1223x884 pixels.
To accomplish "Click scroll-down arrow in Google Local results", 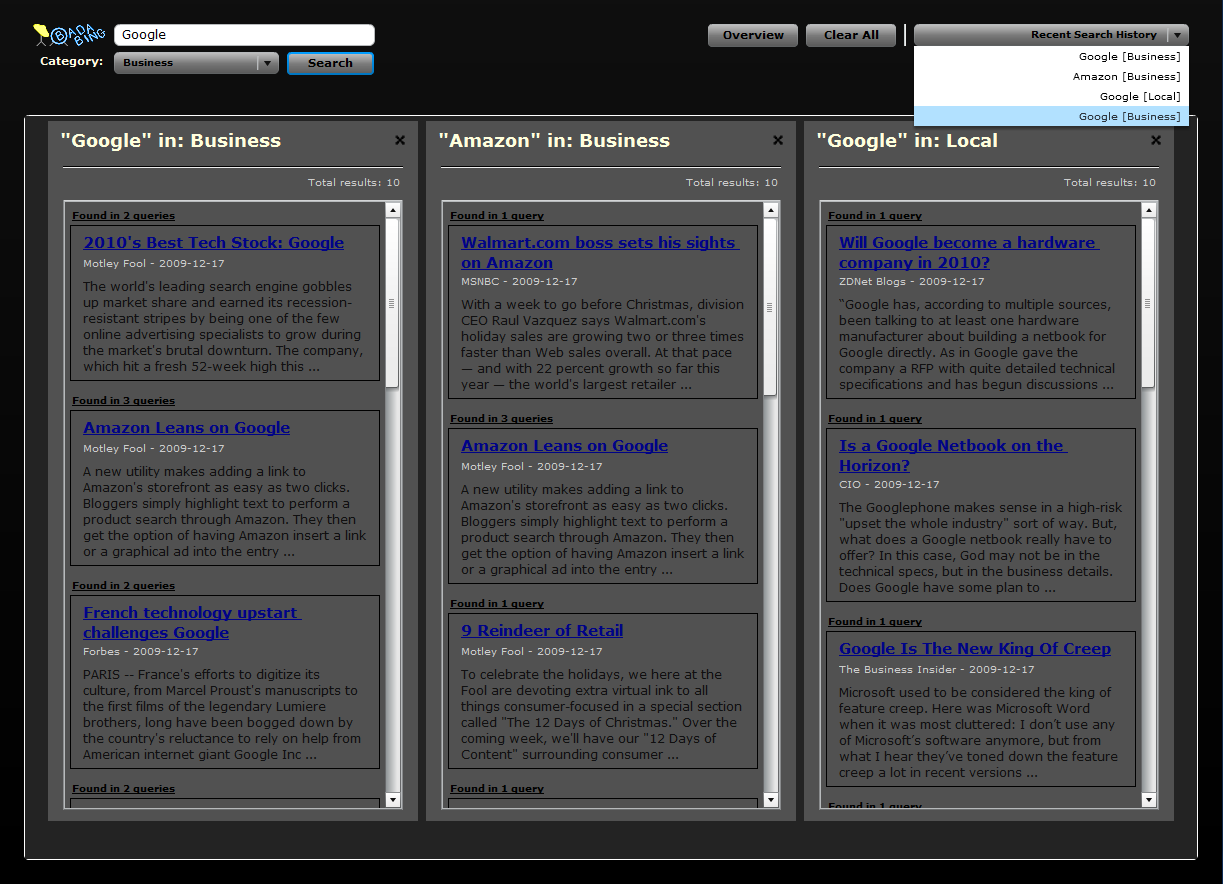I will pos(1148,800).
